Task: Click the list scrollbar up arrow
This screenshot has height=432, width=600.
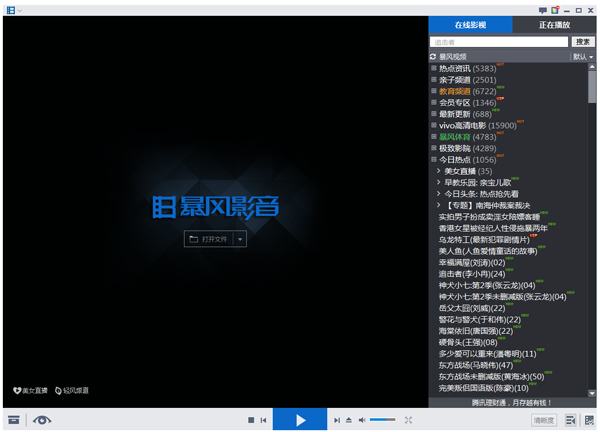Action: [592, 67]
